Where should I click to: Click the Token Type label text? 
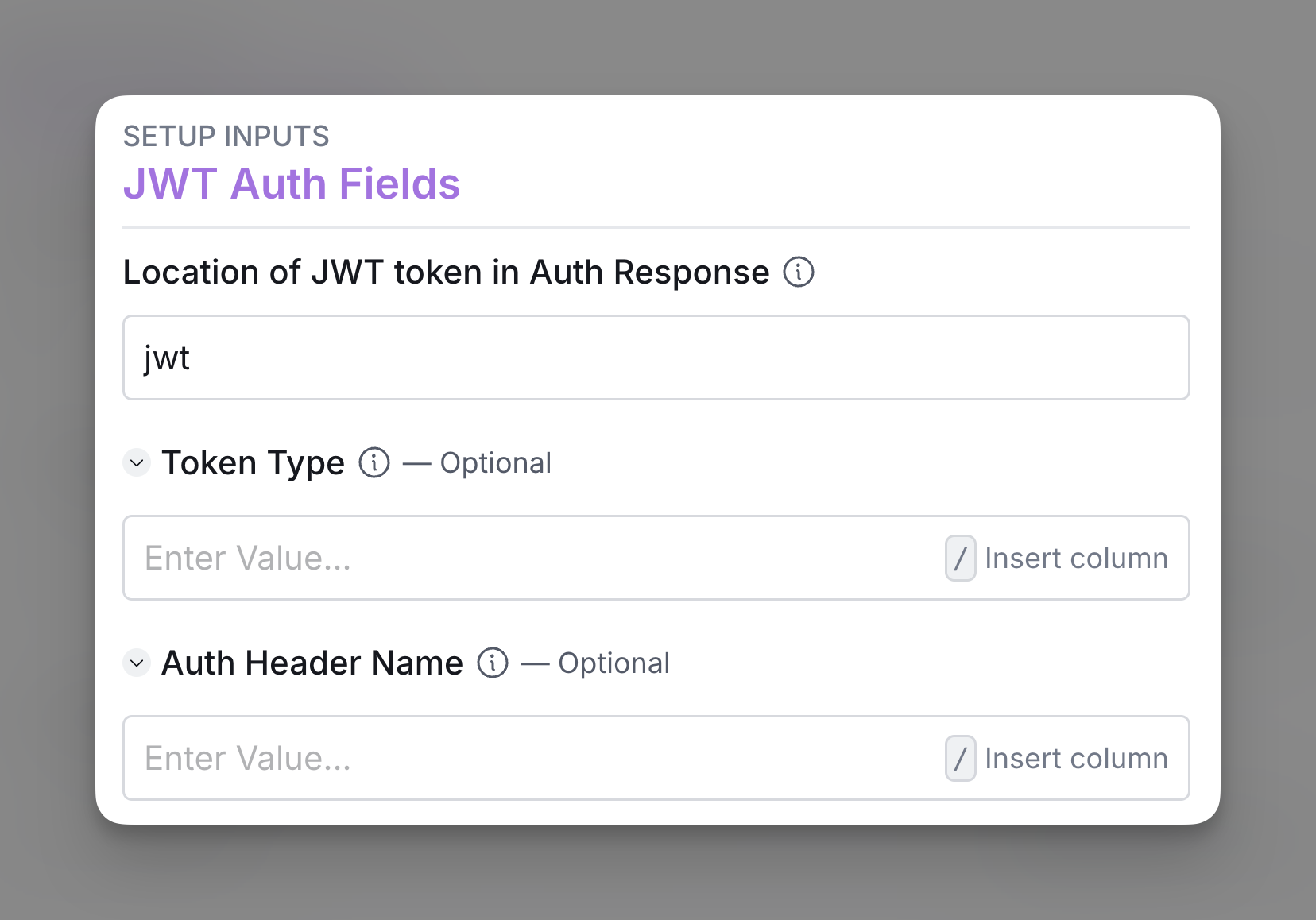253,463
